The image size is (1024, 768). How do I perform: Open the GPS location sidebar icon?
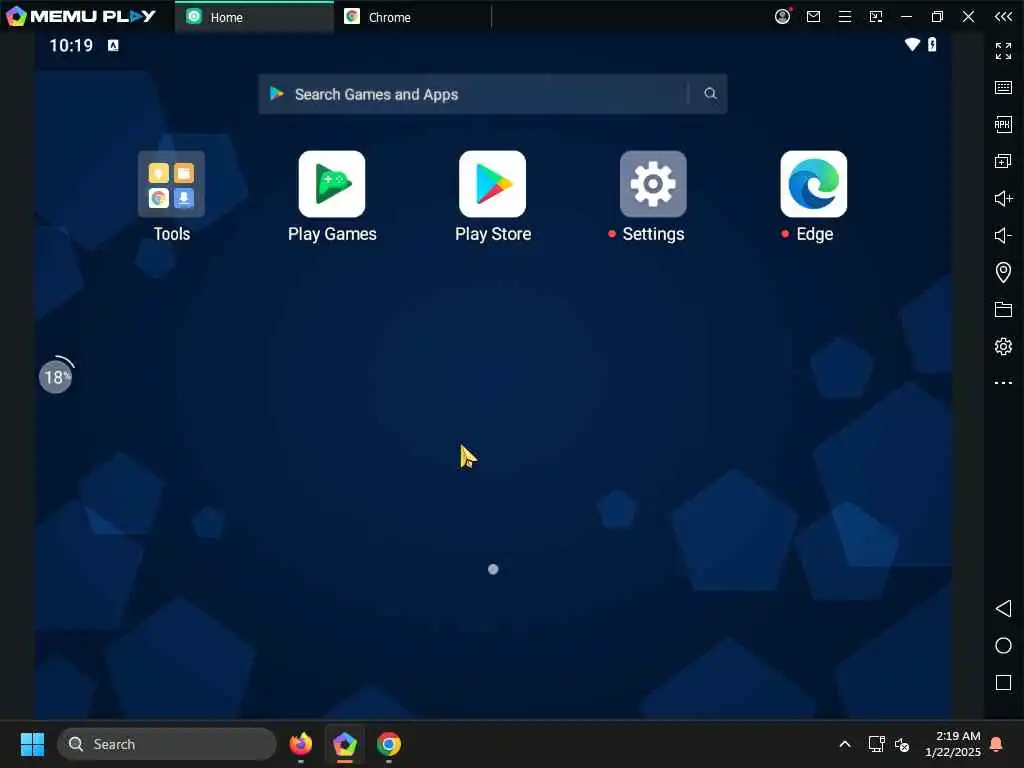[1003, 272]
